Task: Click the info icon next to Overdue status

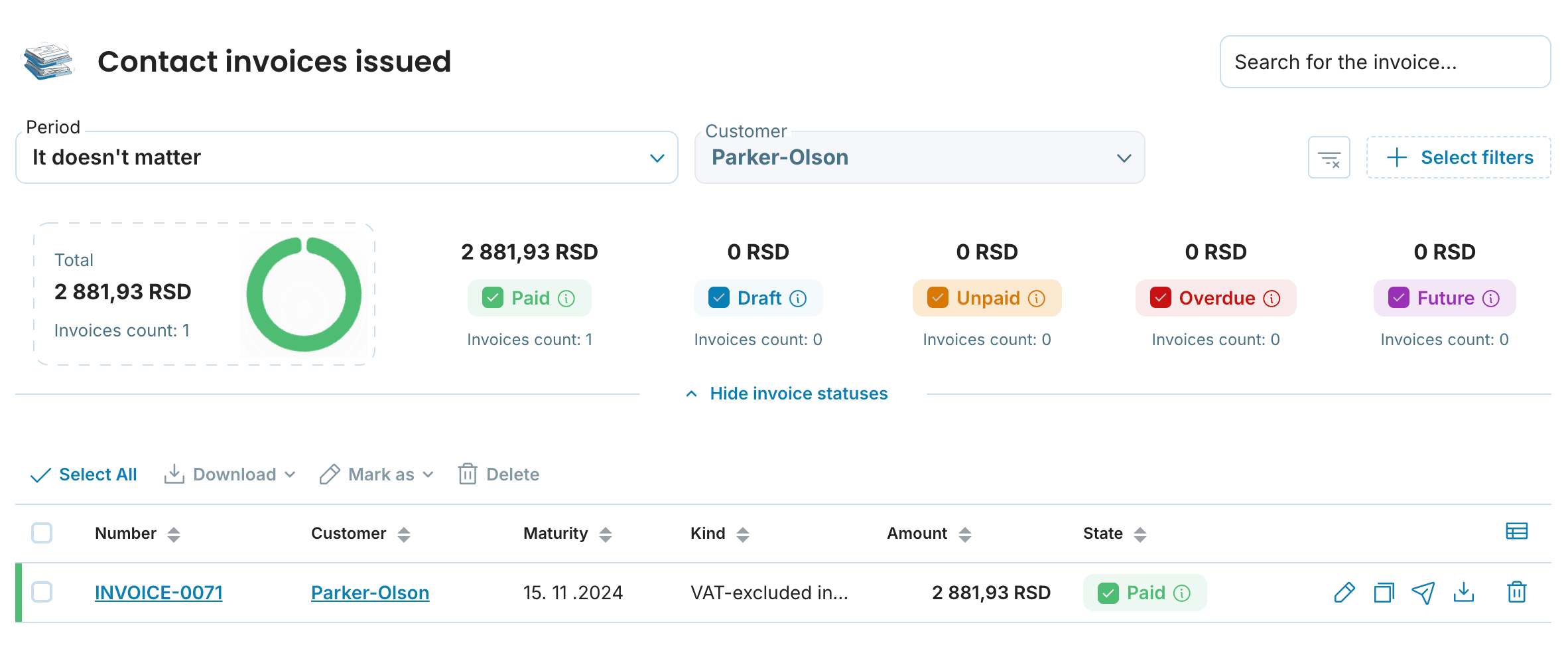Action: coord(1272,299)
